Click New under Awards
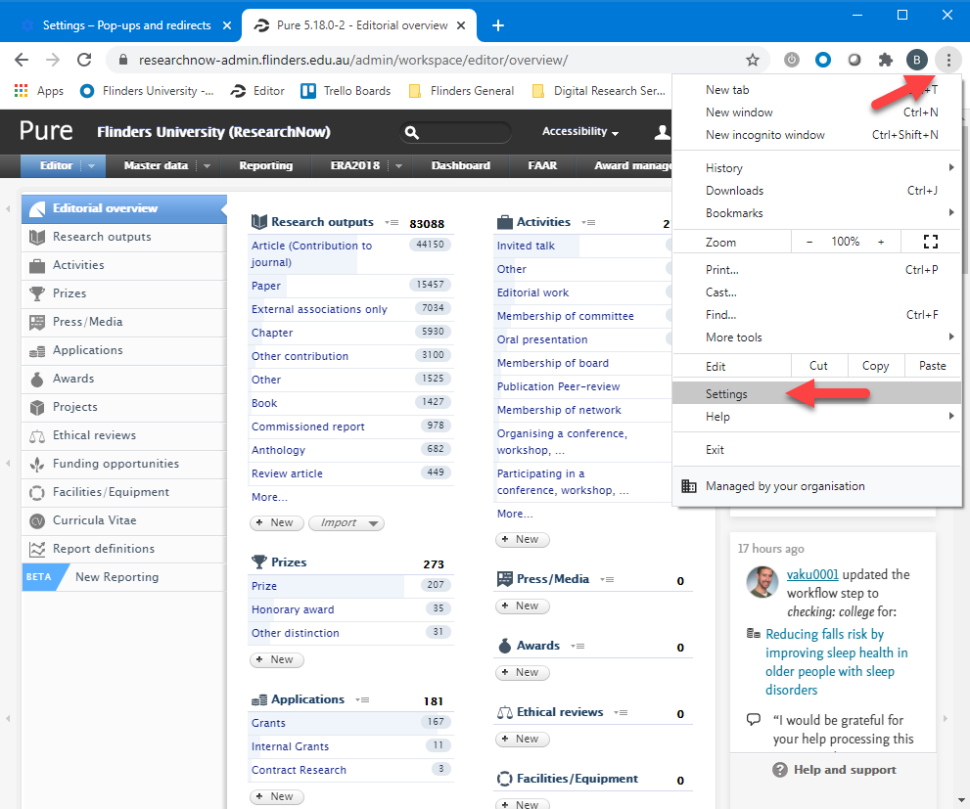 click(x=522, y=672)
